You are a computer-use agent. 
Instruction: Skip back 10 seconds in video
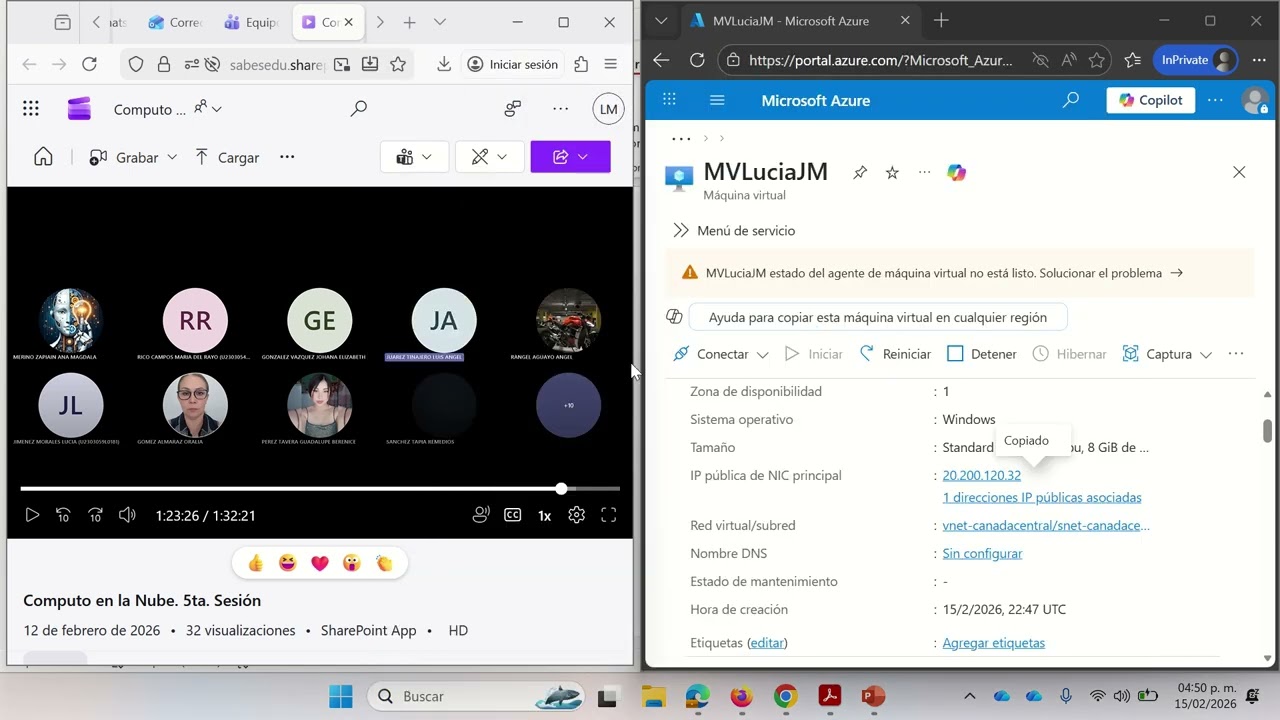63,515
